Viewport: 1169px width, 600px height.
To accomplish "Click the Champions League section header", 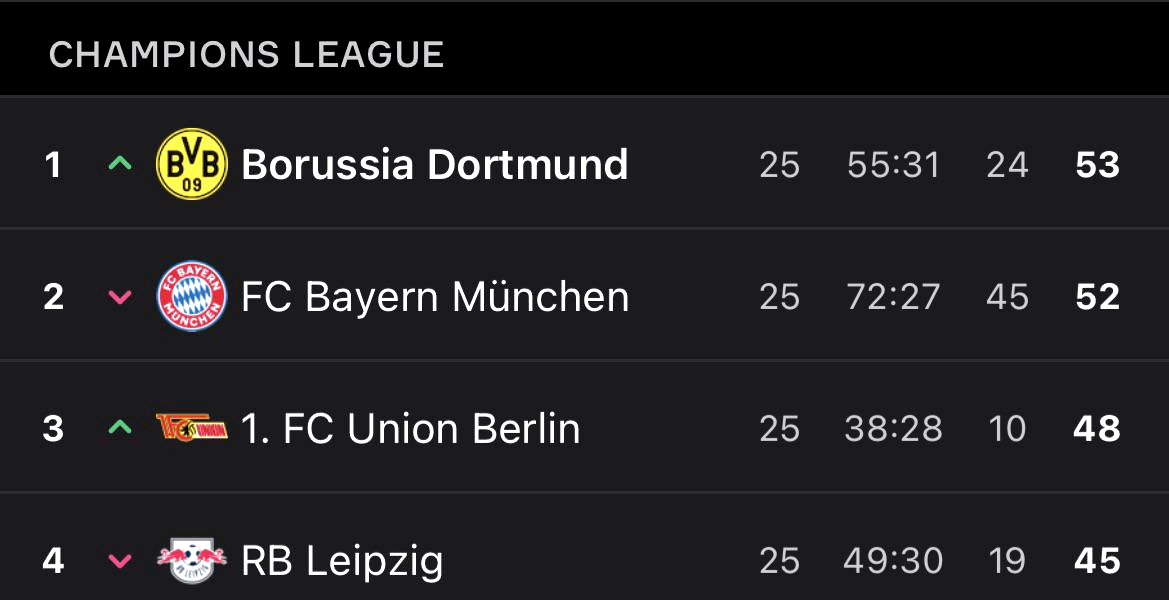I will click(246, 54).
